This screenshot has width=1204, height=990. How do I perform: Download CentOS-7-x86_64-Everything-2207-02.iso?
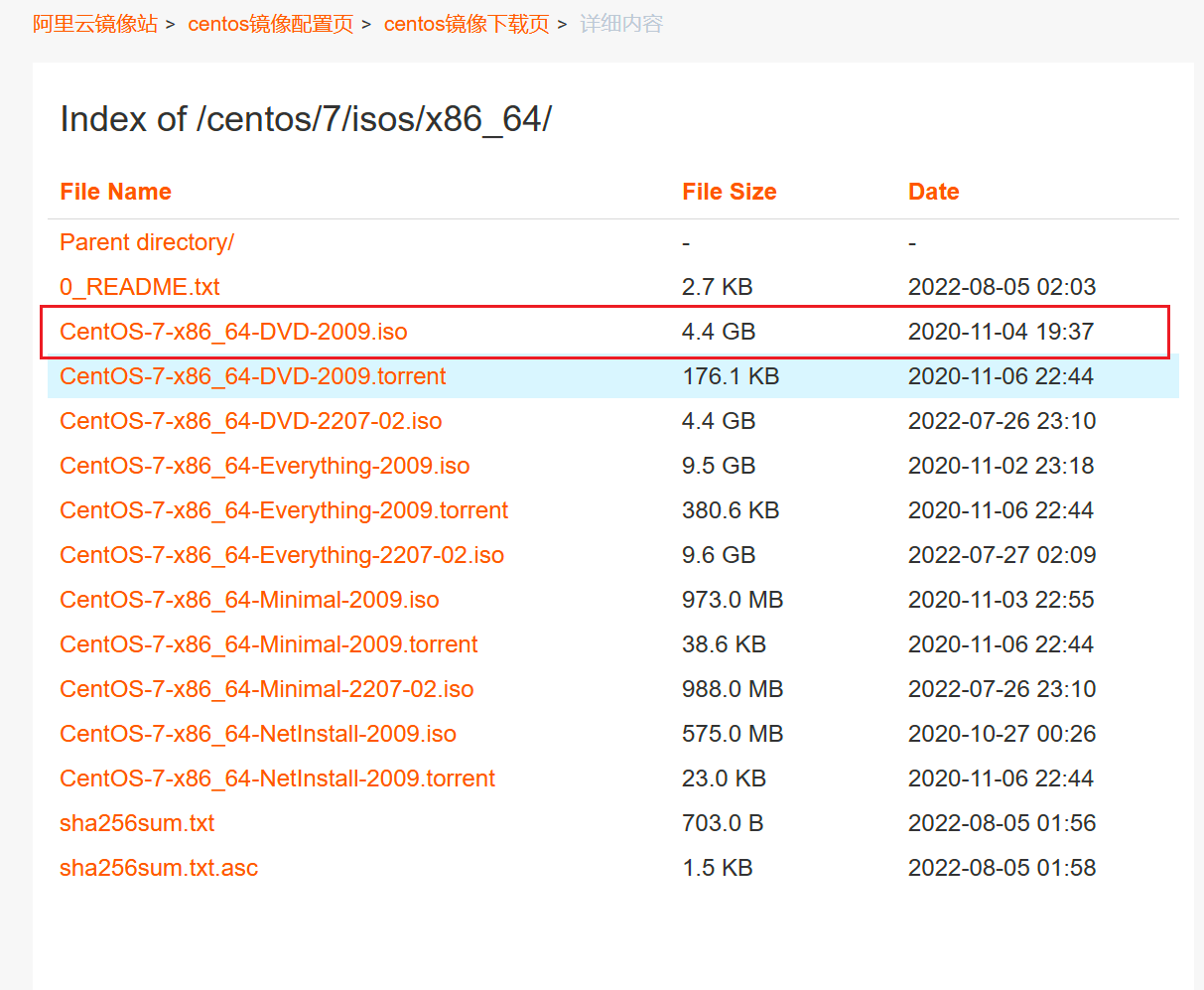pos(282,555)
